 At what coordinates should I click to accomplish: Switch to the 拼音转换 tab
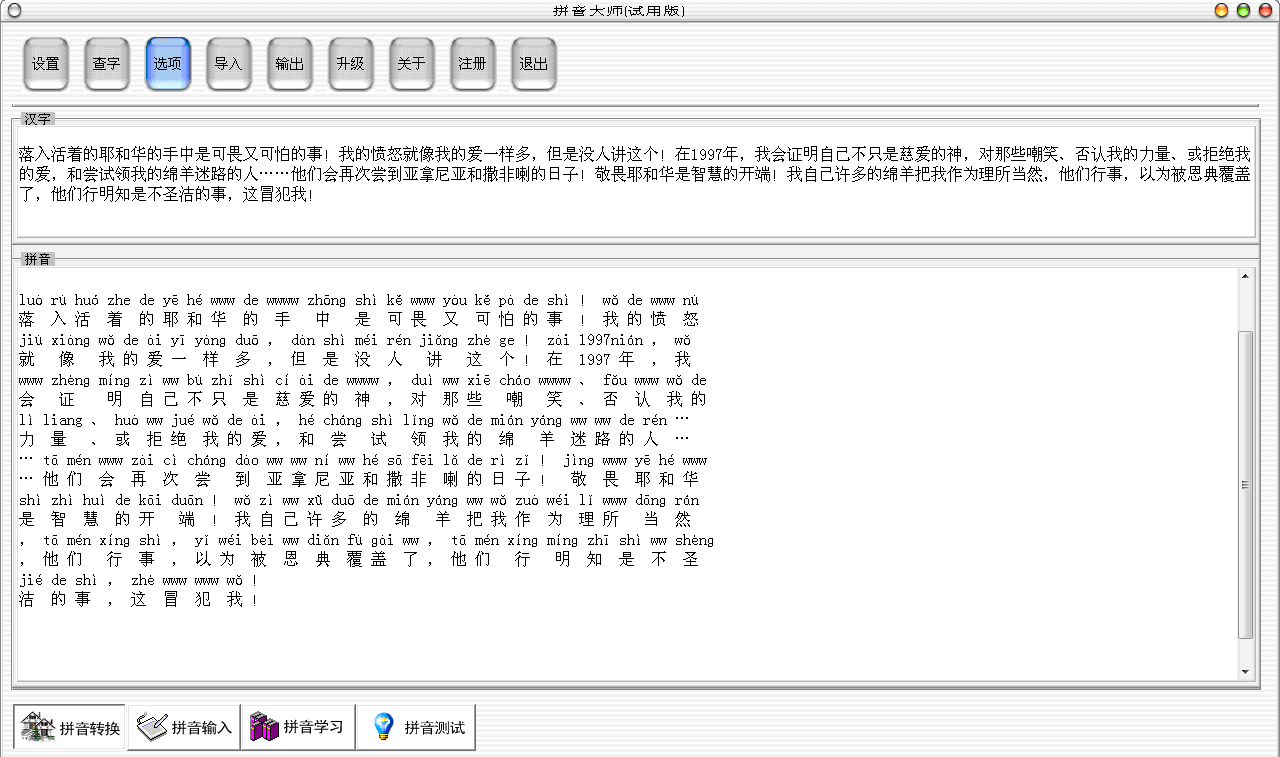[70, 727]
